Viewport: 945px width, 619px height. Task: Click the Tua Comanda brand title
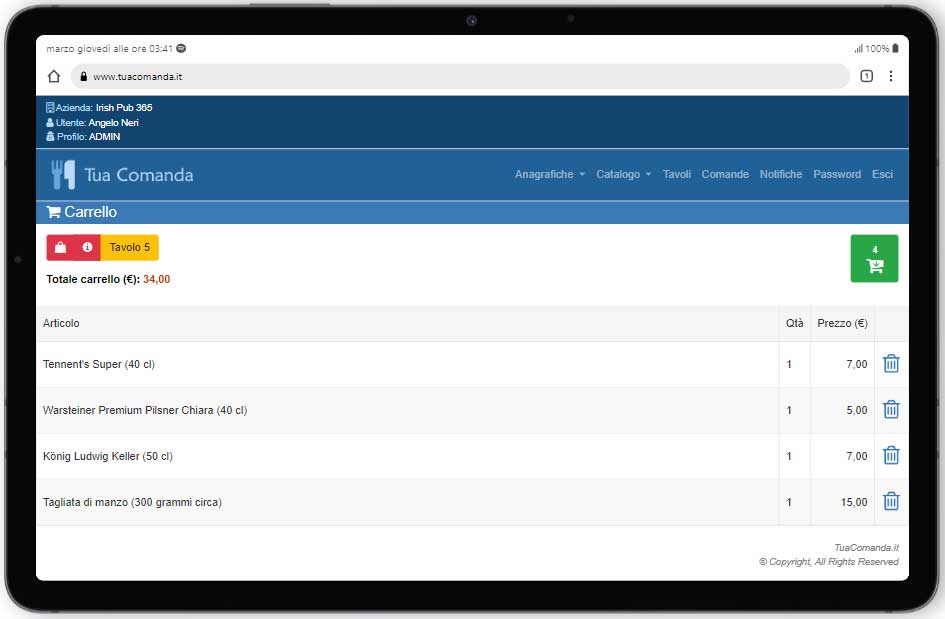click(x=139, y=175)
